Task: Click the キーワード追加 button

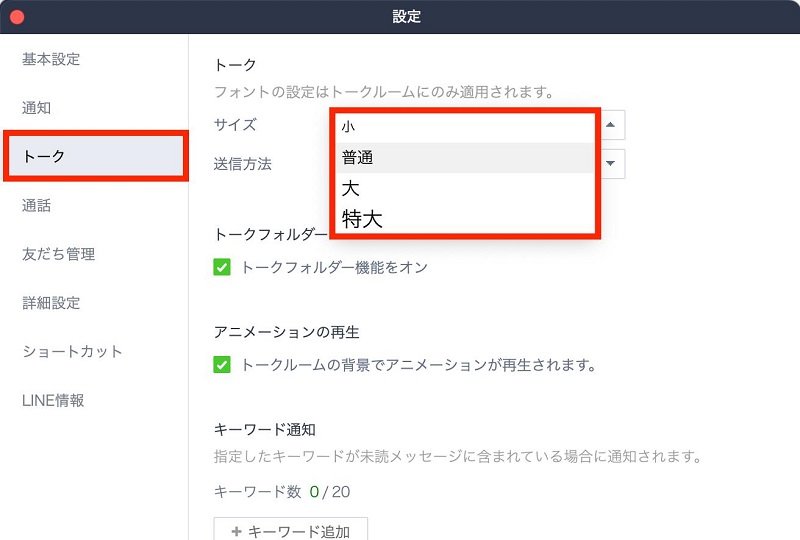Action: [290, 531]
